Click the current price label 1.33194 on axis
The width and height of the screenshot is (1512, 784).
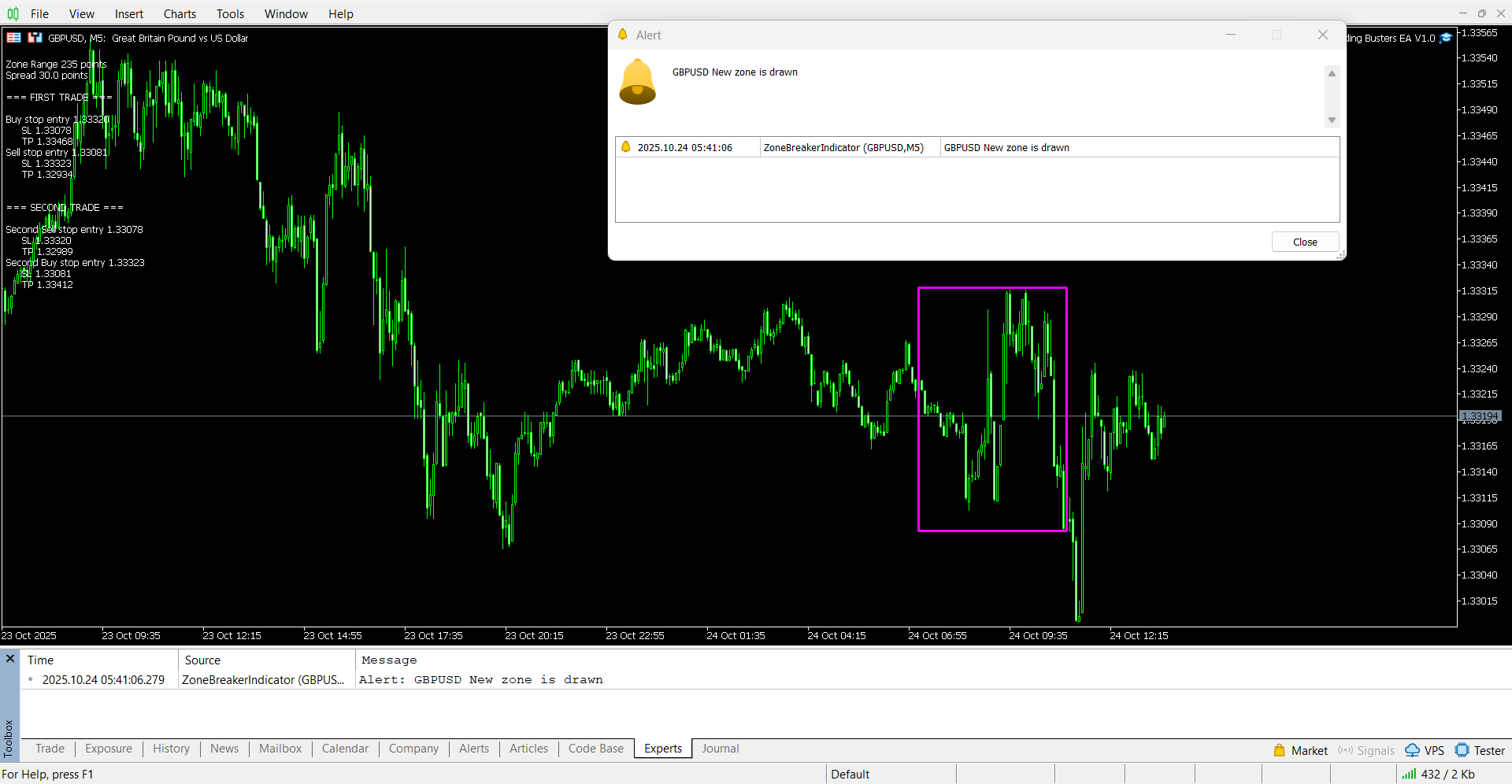[1480, 416]
